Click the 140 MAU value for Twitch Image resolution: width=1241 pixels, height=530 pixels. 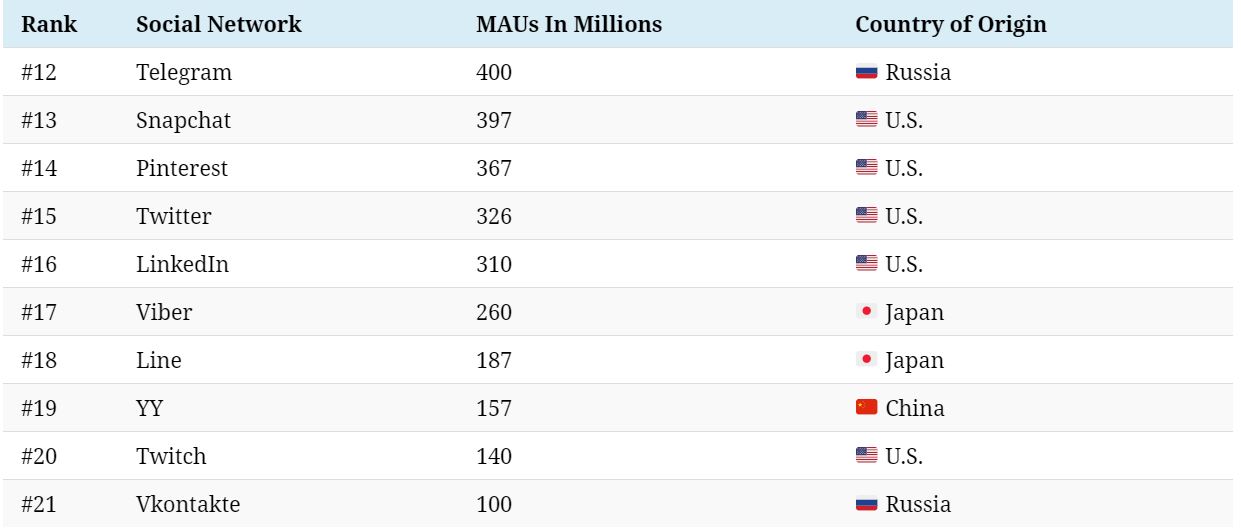pyautogui.click(x=494, y=456)
